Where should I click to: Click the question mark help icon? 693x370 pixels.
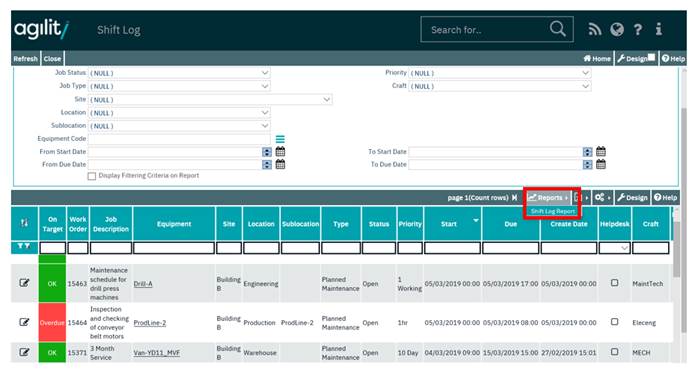638,30
